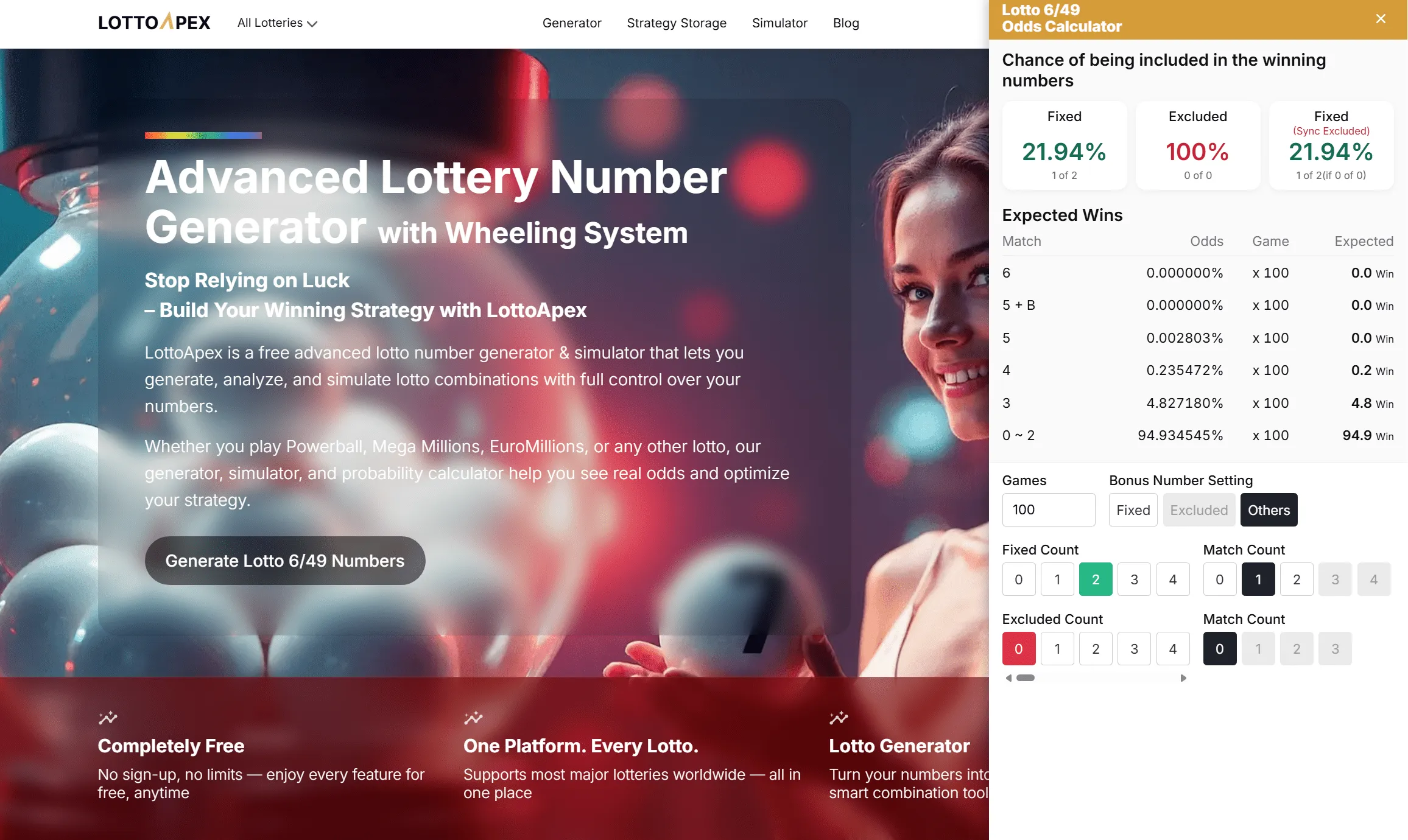Set Excluded Count to 1
Image resolution: width=1408 pixels, height=840 pixels.
pyautogui.click(x=1057, y=648)
